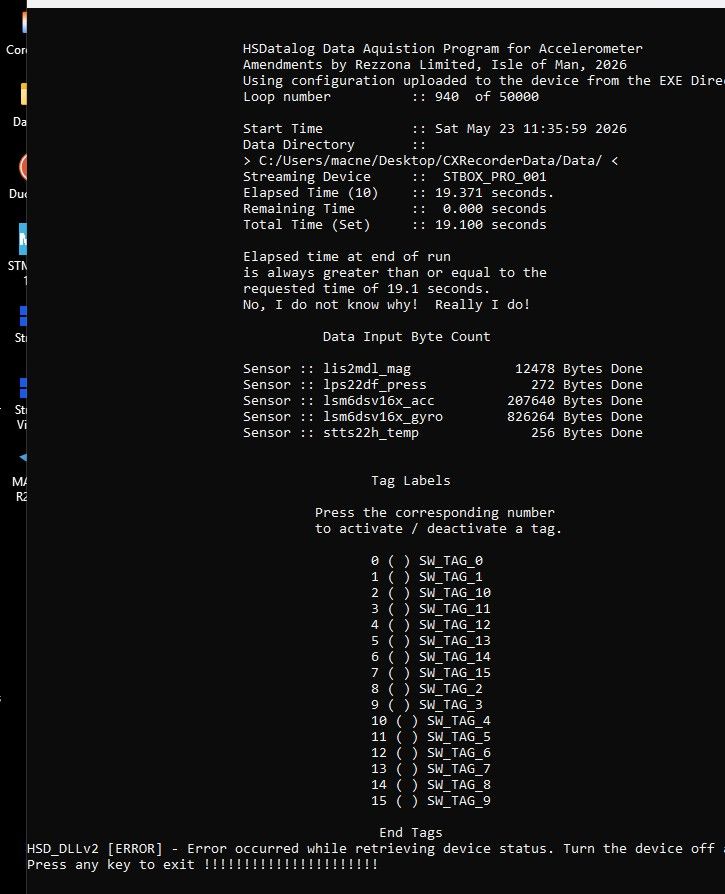This screenshot has height=894, width=725.
Task: Click the tag row "6 ( ) SW_TAG_14"
Action: (x=431, y=656)
